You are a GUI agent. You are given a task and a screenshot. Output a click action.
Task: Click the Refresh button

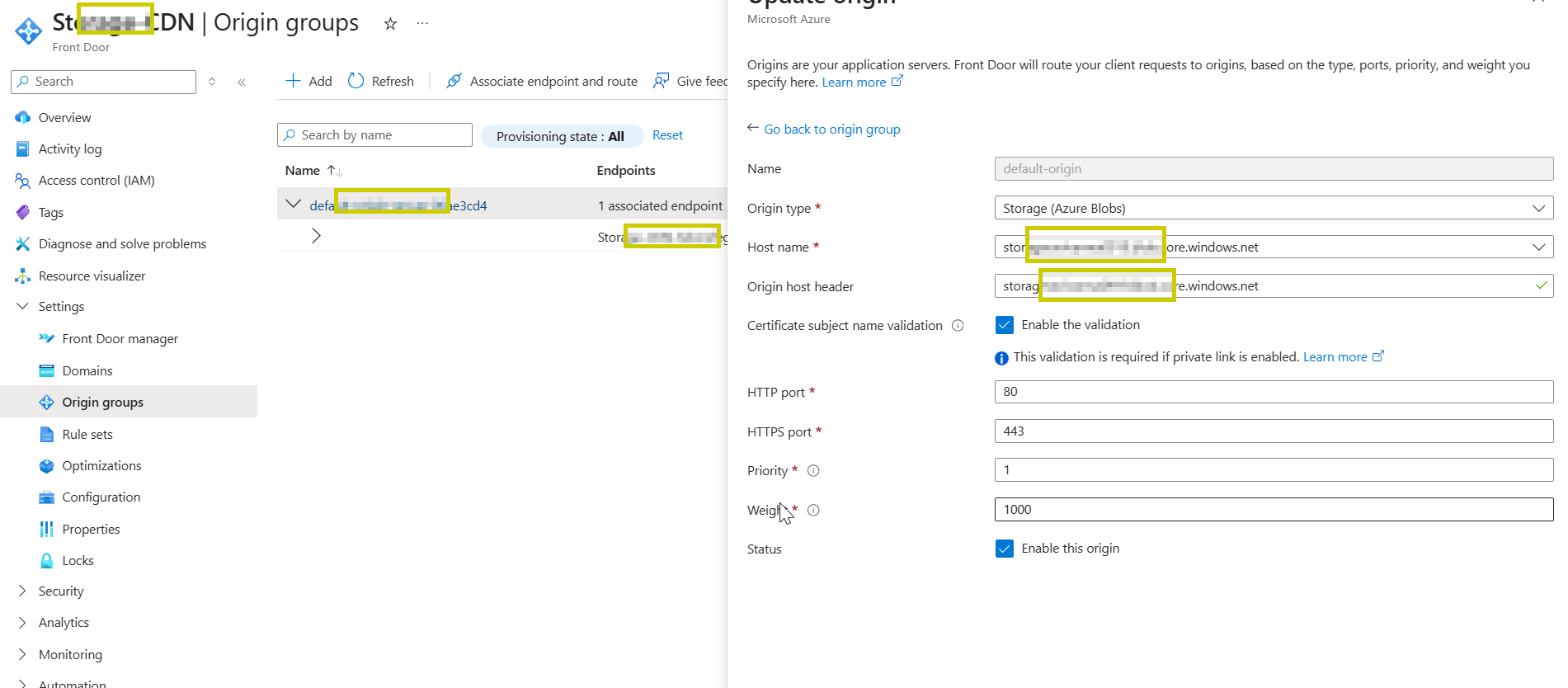coord(381,81)
